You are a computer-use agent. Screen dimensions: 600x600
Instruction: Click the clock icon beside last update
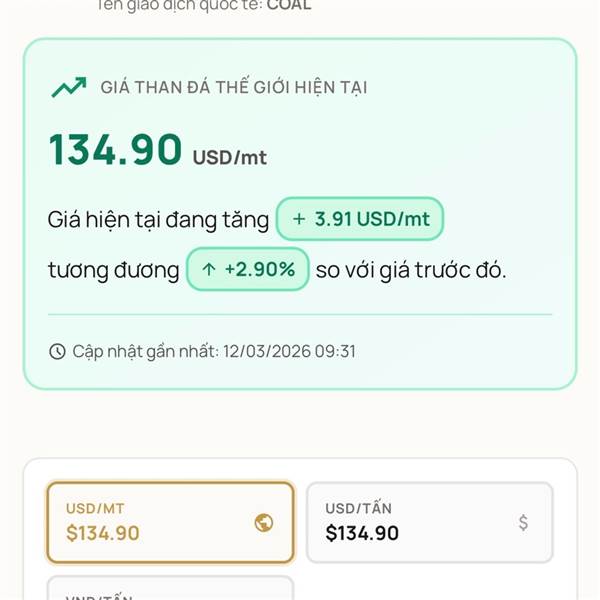tap(57, 351)
